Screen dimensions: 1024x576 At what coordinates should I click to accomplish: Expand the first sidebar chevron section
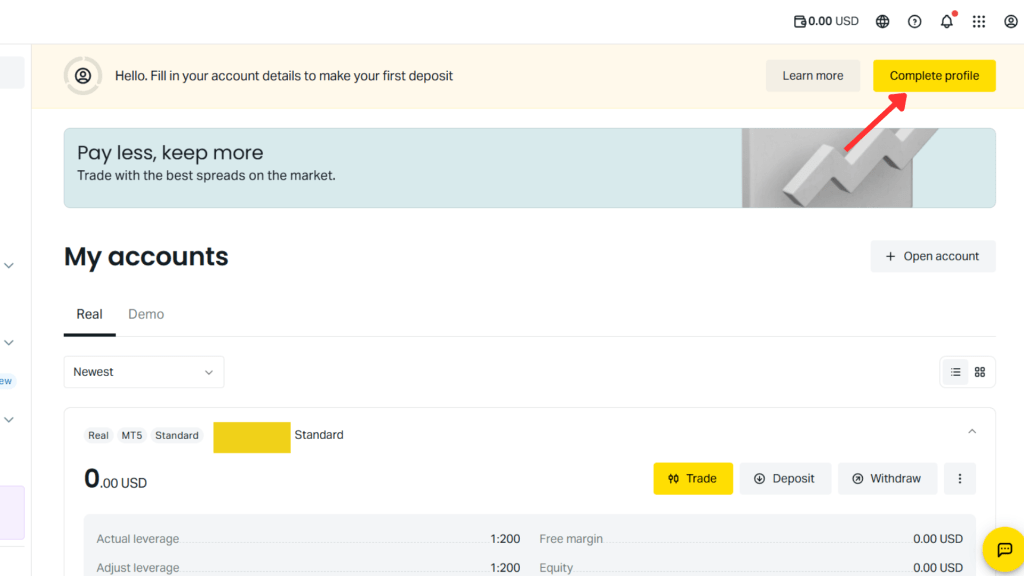click(9, 266)
